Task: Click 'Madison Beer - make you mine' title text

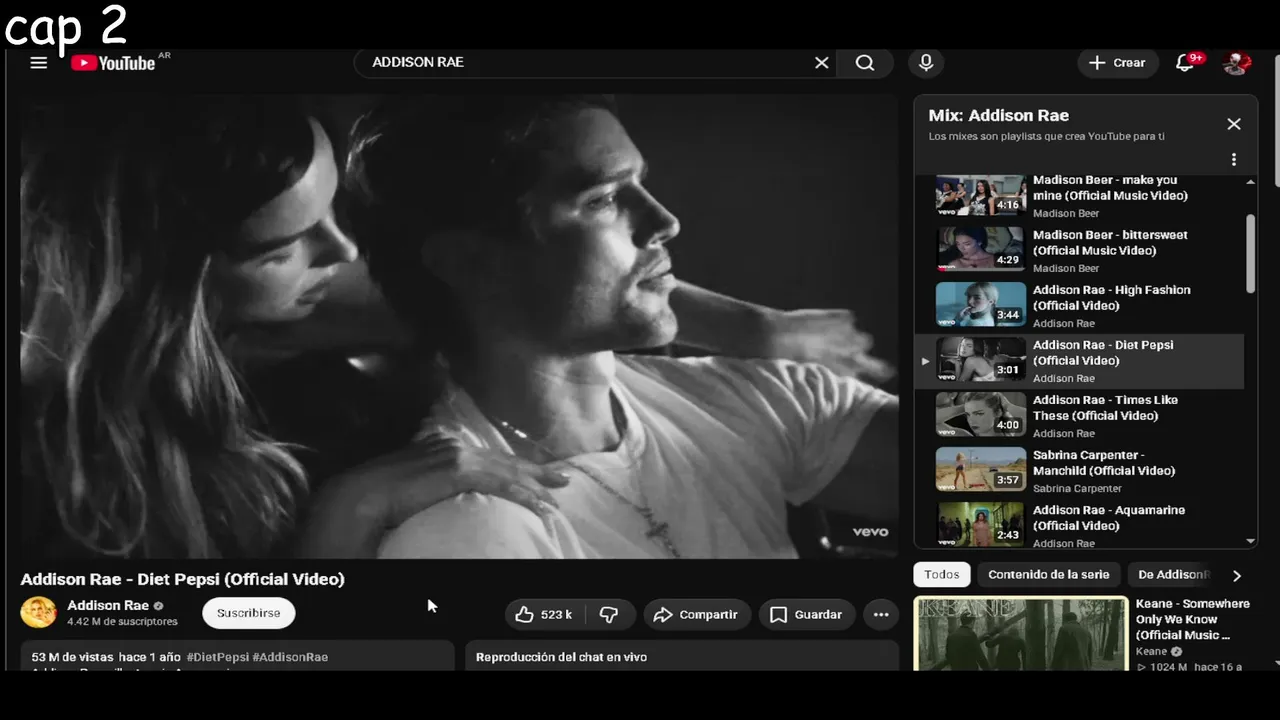Action: [x=1110, y=188]
